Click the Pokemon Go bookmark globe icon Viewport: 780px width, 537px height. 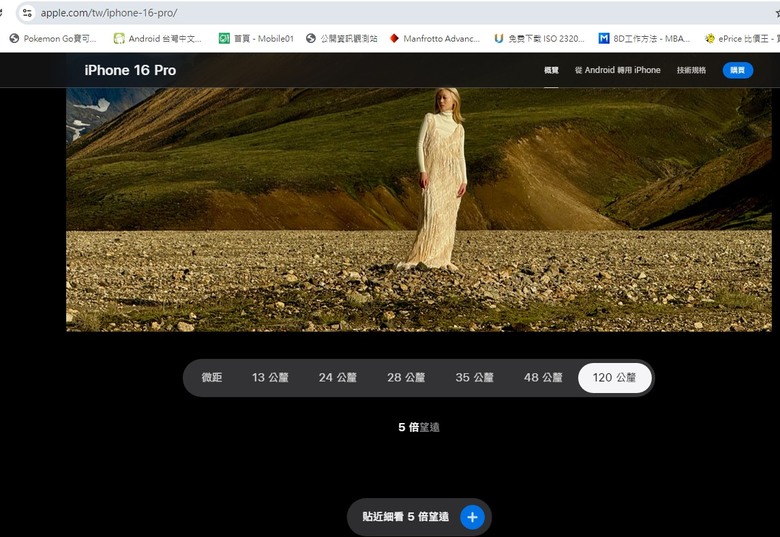point(14,38)
